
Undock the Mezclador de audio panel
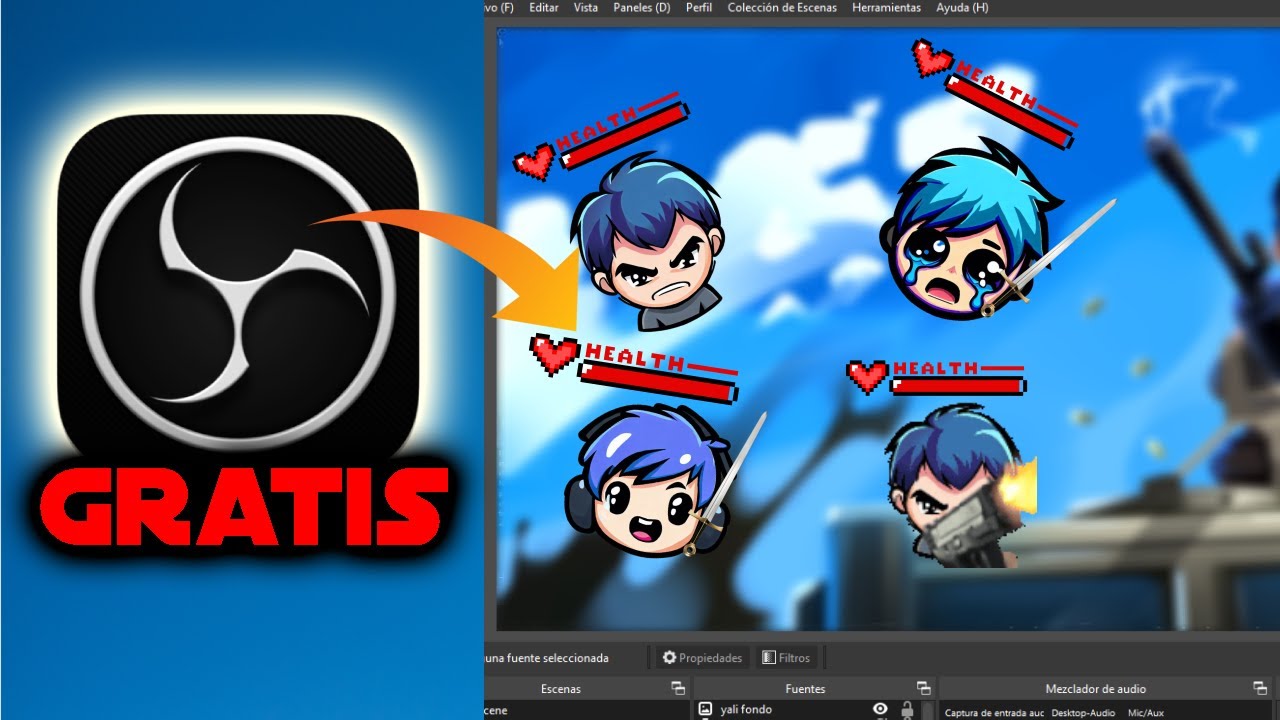[1260, 688]
